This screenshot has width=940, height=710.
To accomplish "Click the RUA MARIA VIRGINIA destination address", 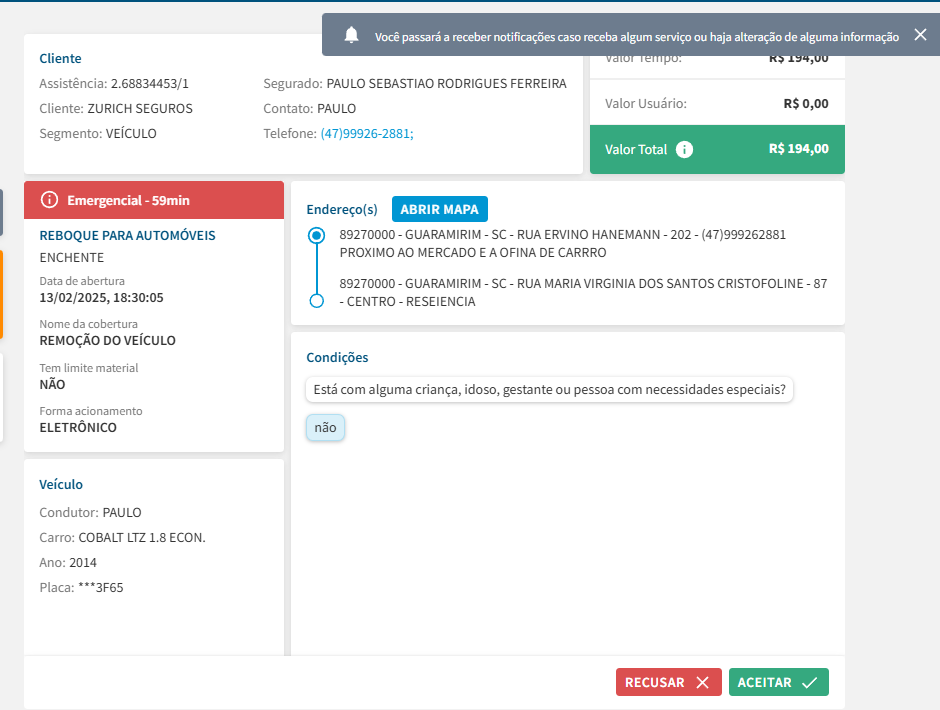I will click(583, 293).
